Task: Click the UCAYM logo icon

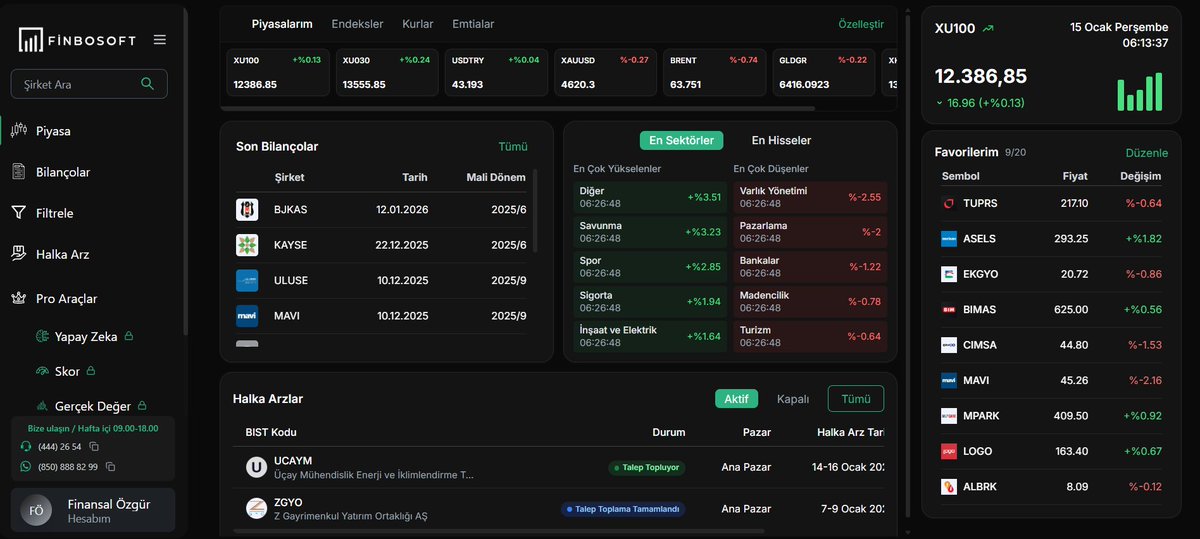Action: (x=257, y=467)
